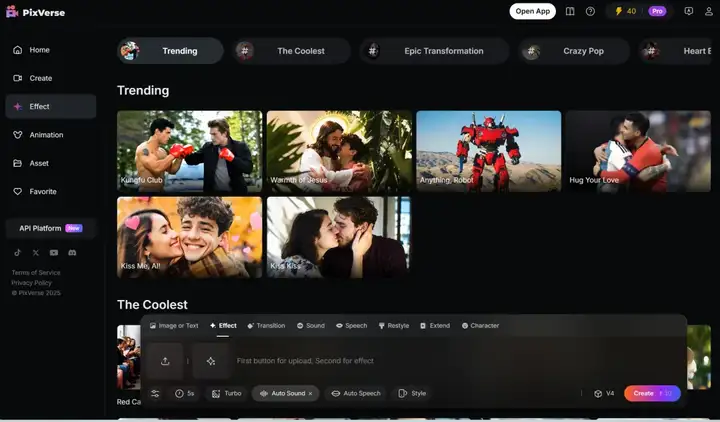Remove the Auto Sound option
This screenshot has height=422, width=720.
(310, 394)
